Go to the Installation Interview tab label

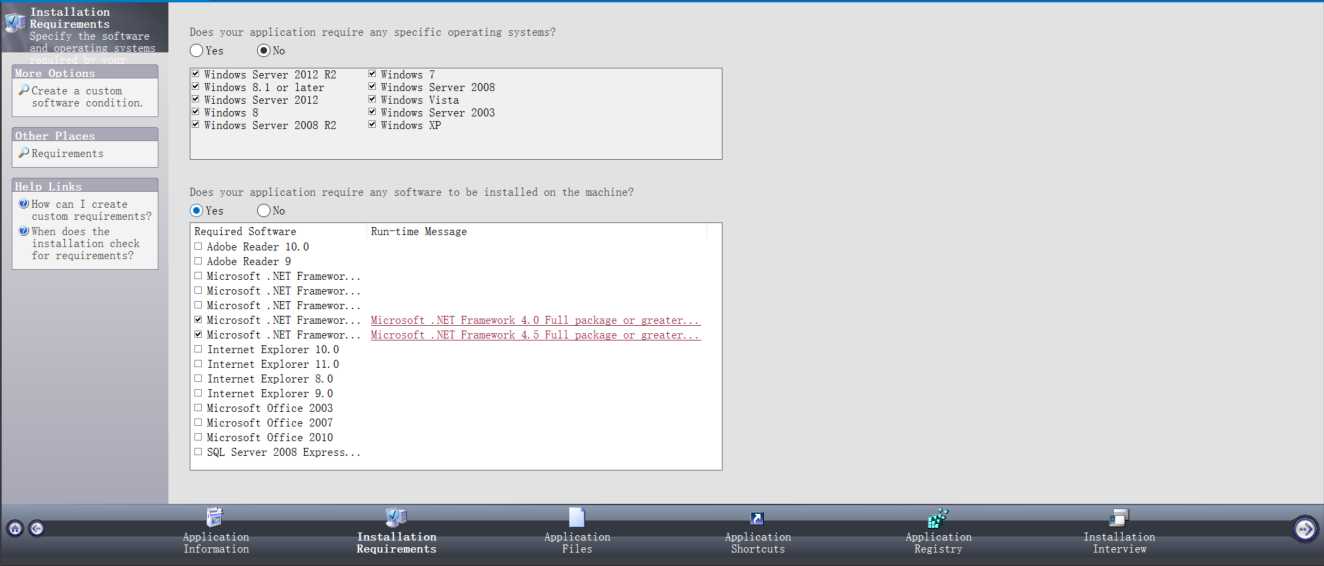pos(1119,543)
